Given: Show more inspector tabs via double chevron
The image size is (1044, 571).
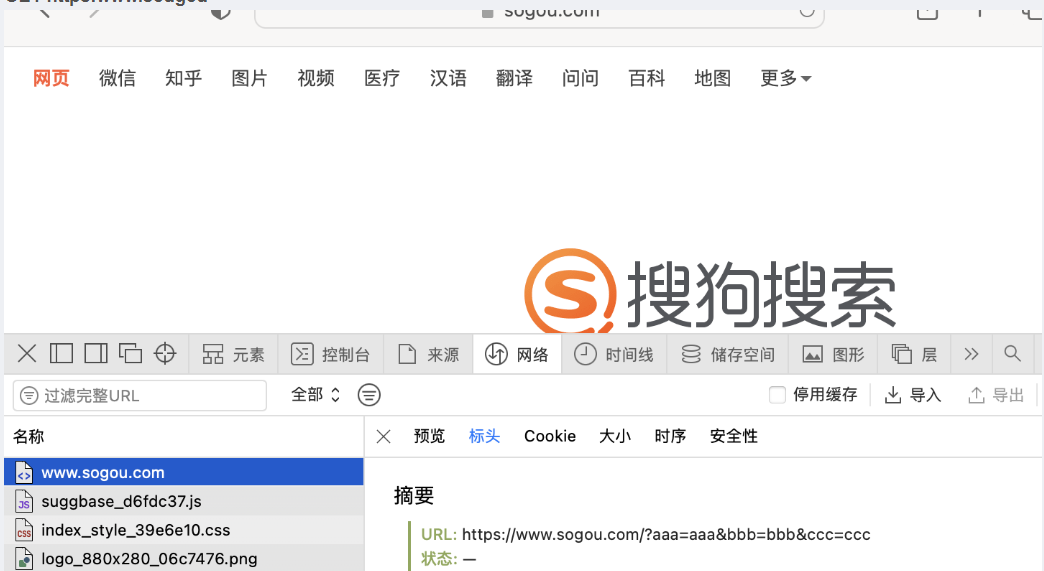Looking at the screenshot, I should 971,354.
